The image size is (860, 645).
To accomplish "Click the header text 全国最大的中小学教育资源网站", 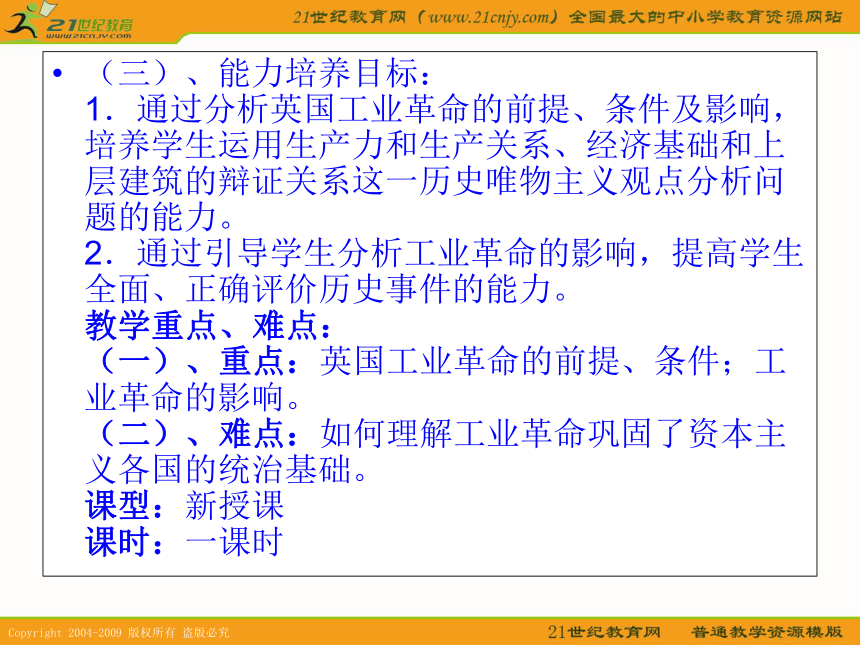I will 705,18.
